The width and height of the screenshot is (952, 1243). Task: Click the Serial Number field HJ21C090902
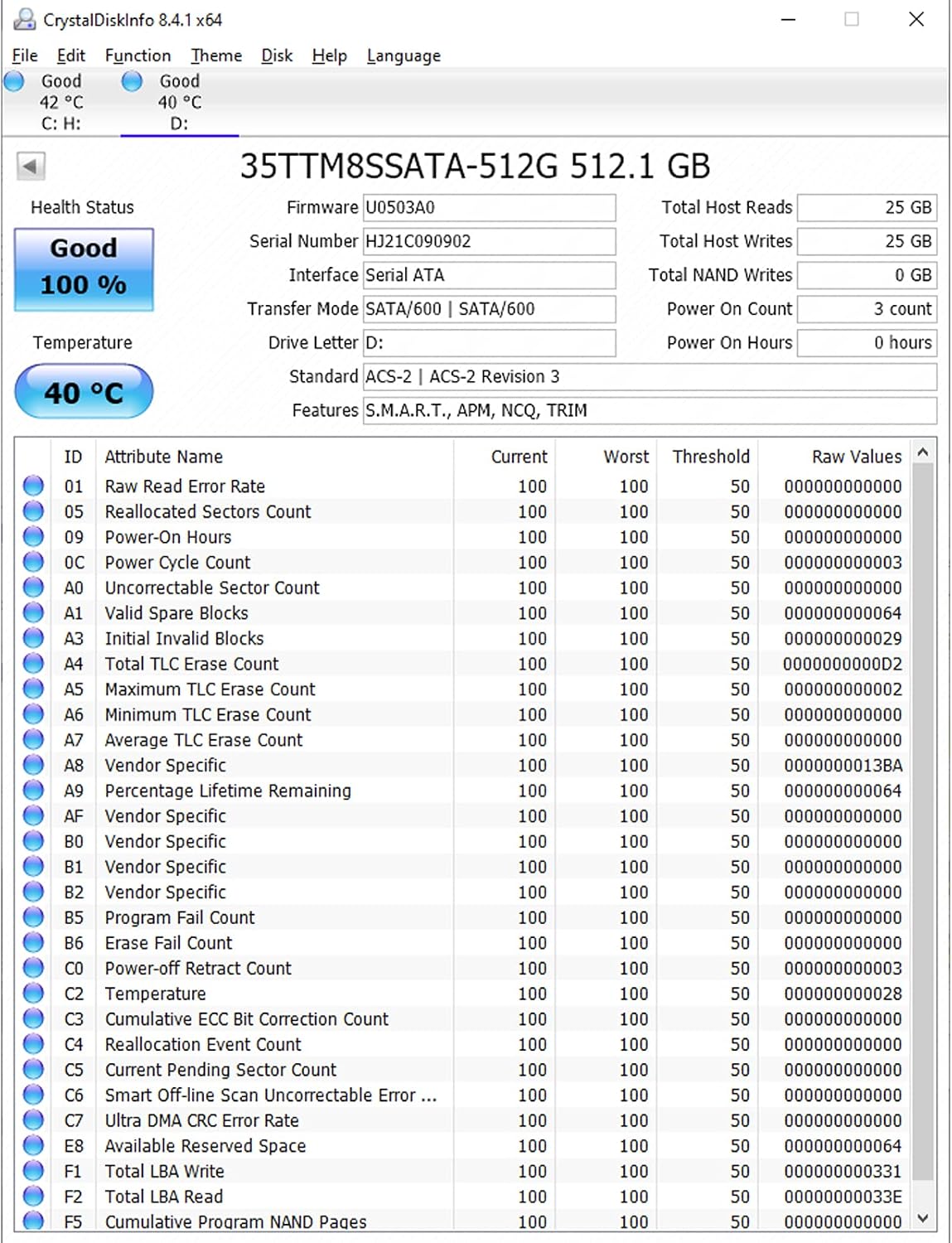click(x=489, y=241)
